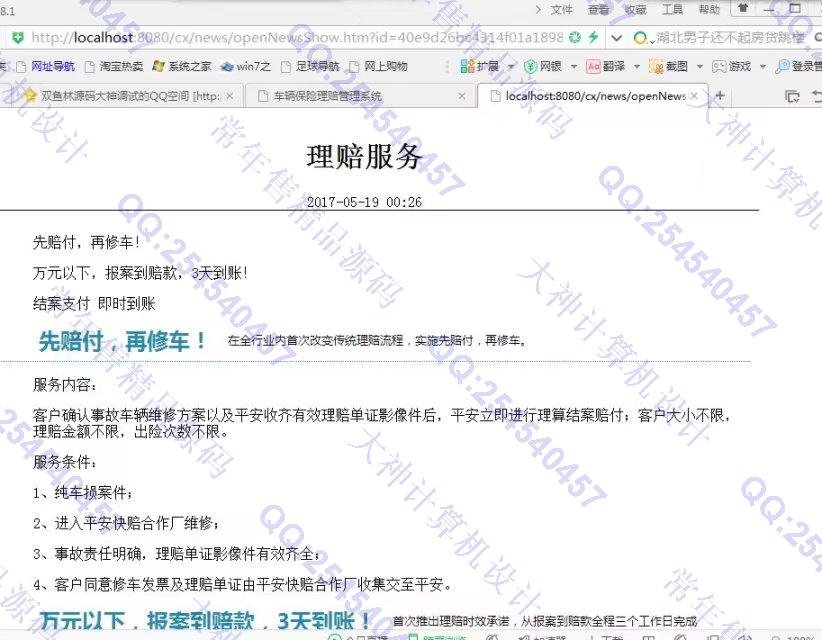Open the win7之 bookmark

coord(245,66)
